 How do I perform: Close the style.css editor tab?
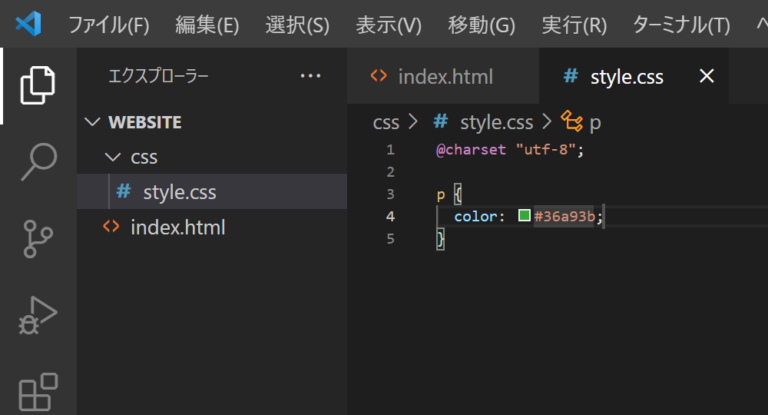click(706, 76)
